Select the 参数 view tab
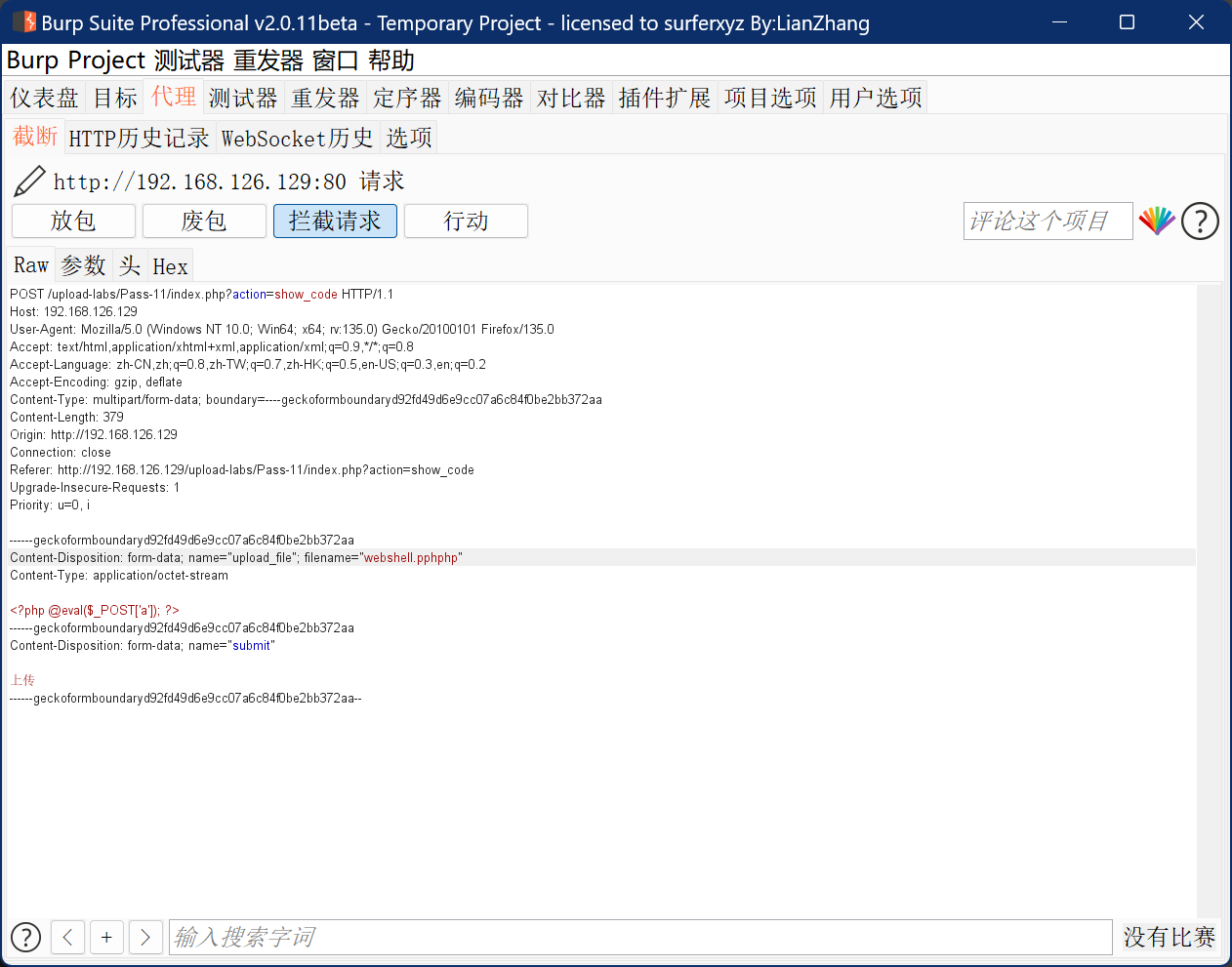 (x=83, y=265)
